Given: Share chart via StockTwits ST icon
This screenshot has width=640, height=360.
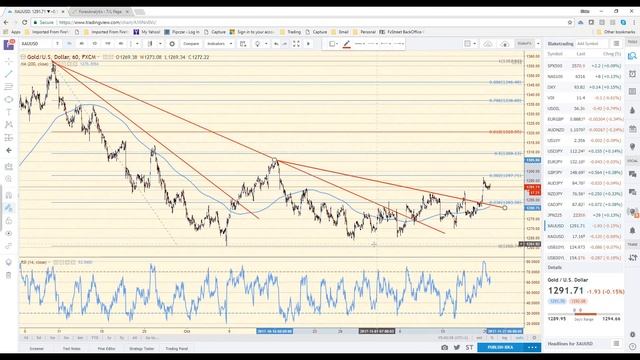Looking at the screenshot, I should coord(469,347).
